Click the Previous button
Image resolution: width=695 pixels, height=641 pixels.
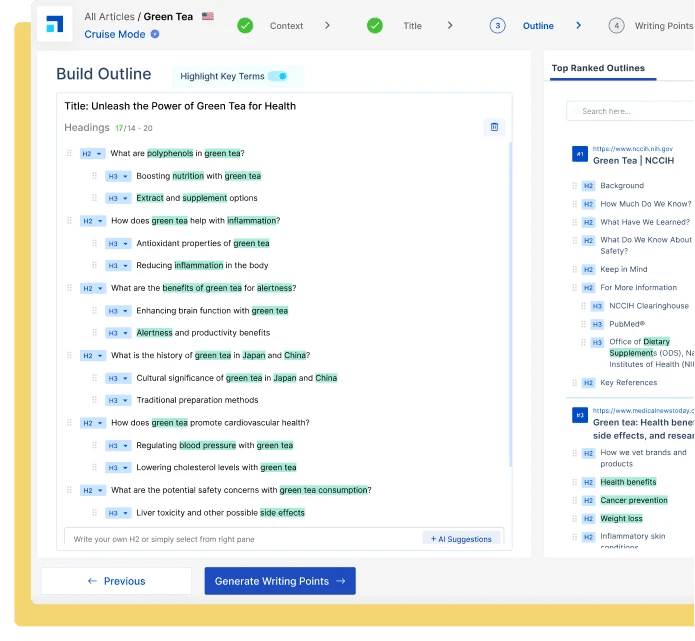(117, 581)
